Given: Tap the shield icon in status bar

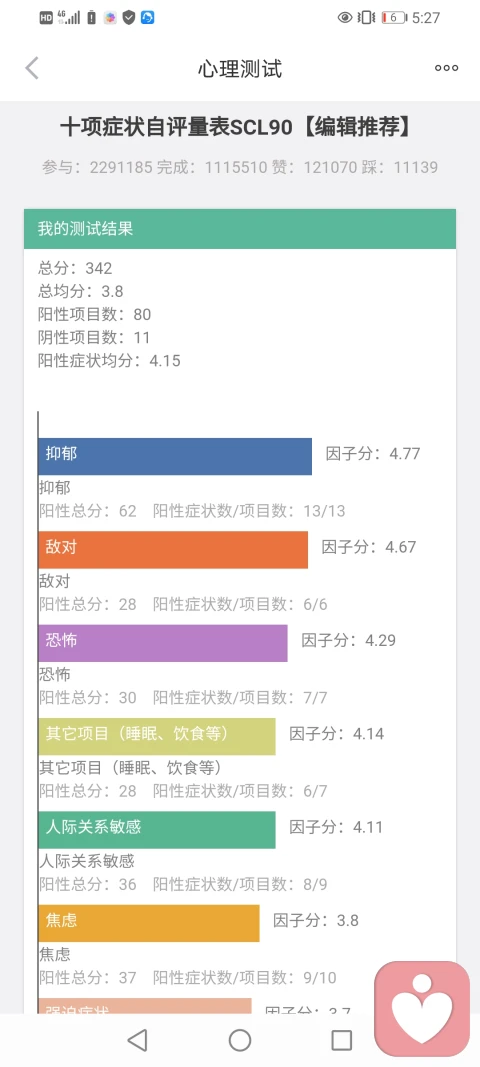Looking at the screenshot, I should pyautogui.click(x=129, y=18).
